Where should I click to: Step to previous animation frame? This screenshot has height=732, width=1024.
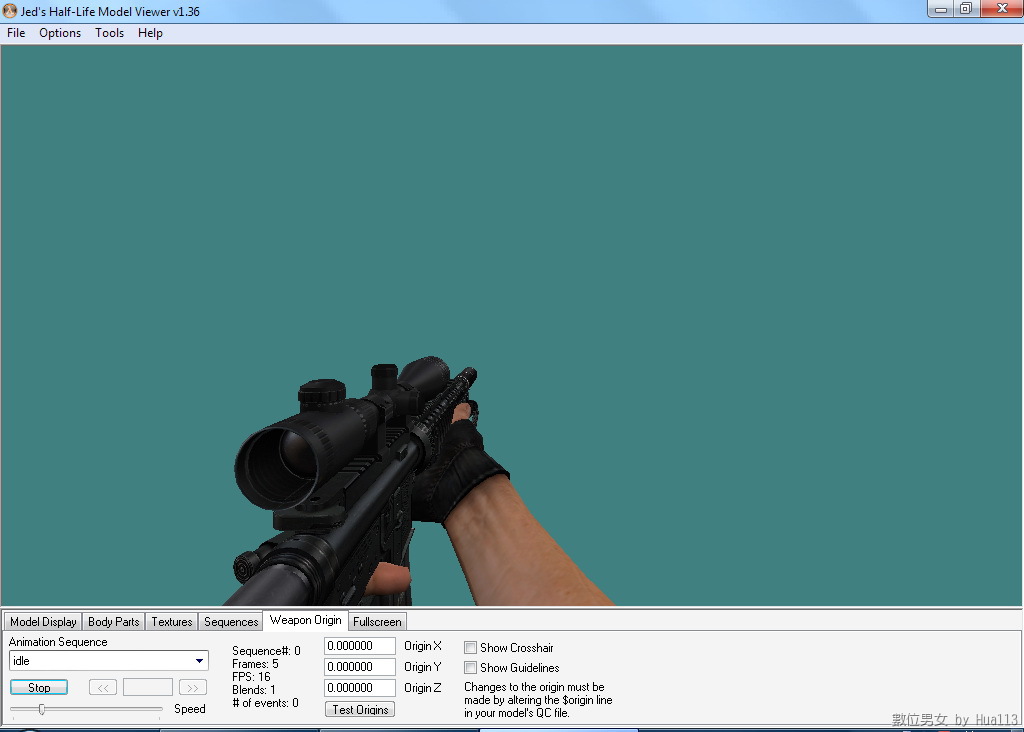tap(103, 688)
